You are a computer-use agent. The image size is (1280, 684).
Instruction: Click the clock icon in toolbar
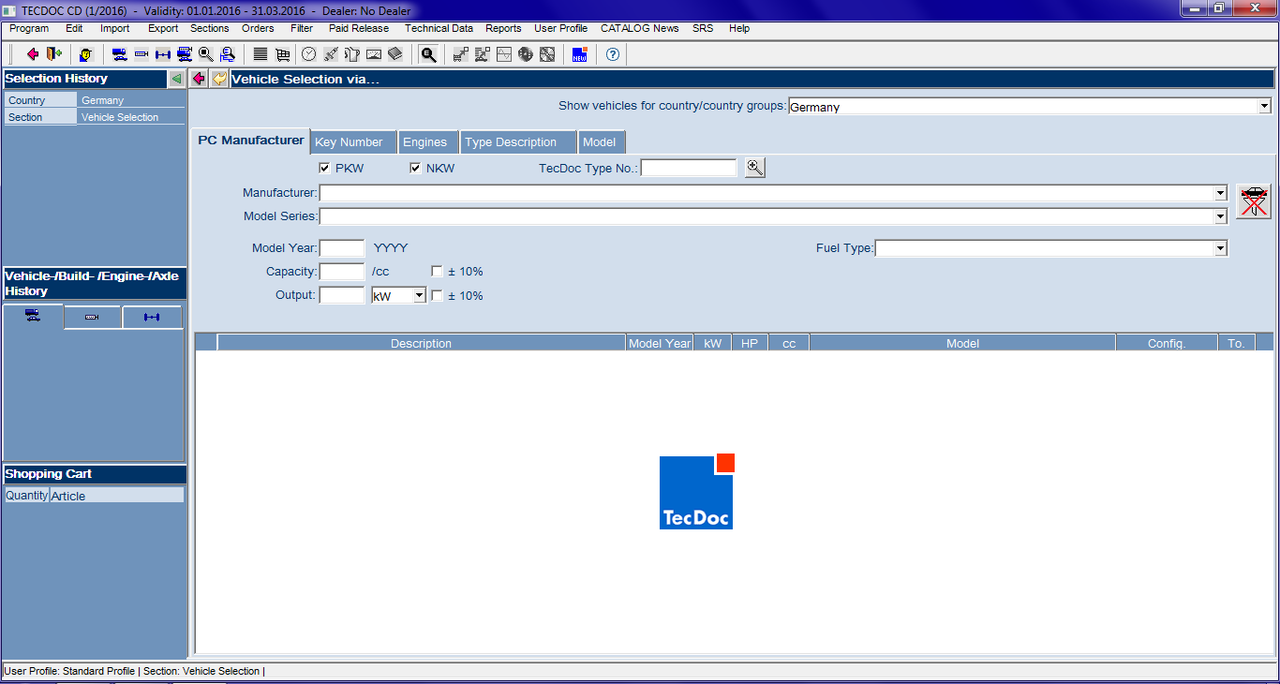pyautogui.click(x=309, y=54)
